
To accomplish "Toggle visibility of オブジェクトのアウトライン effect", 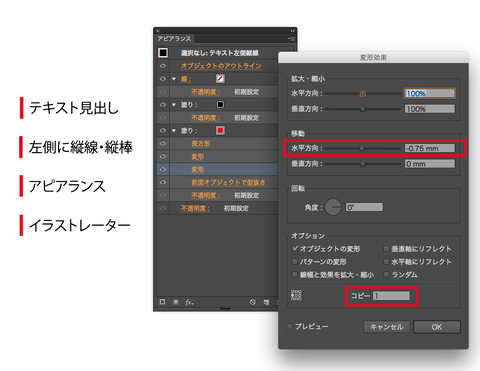I will tap(163, 66).
